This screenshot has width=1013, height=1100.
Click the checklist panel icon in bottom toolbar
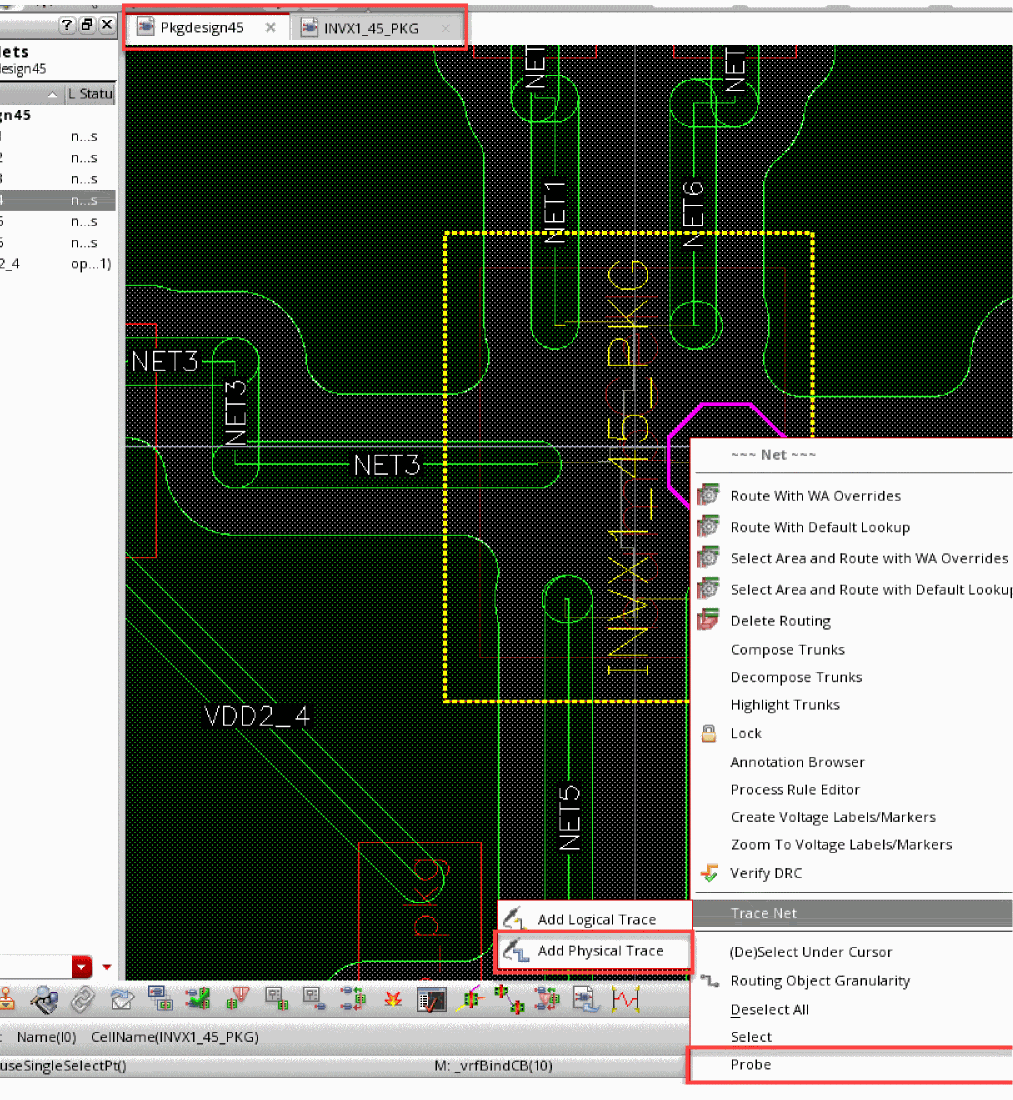click(432, 998)
